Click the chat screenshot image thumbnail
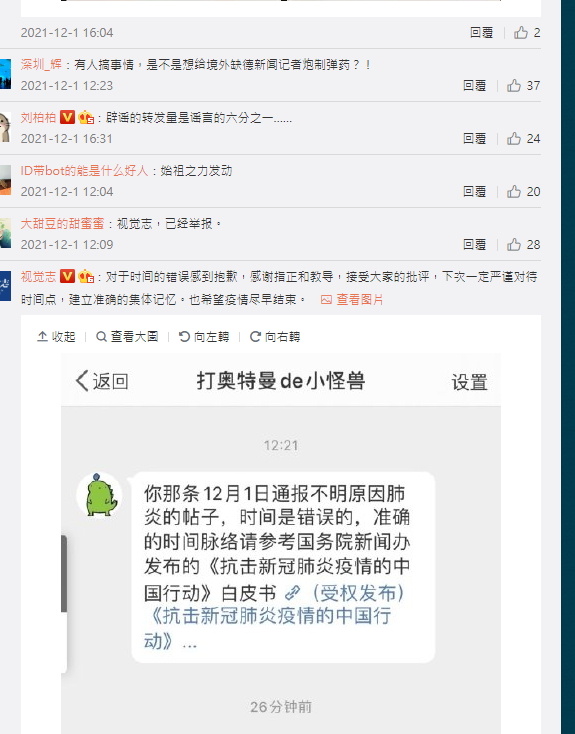This screenshot has width=575, height=734. coord(281,543)
